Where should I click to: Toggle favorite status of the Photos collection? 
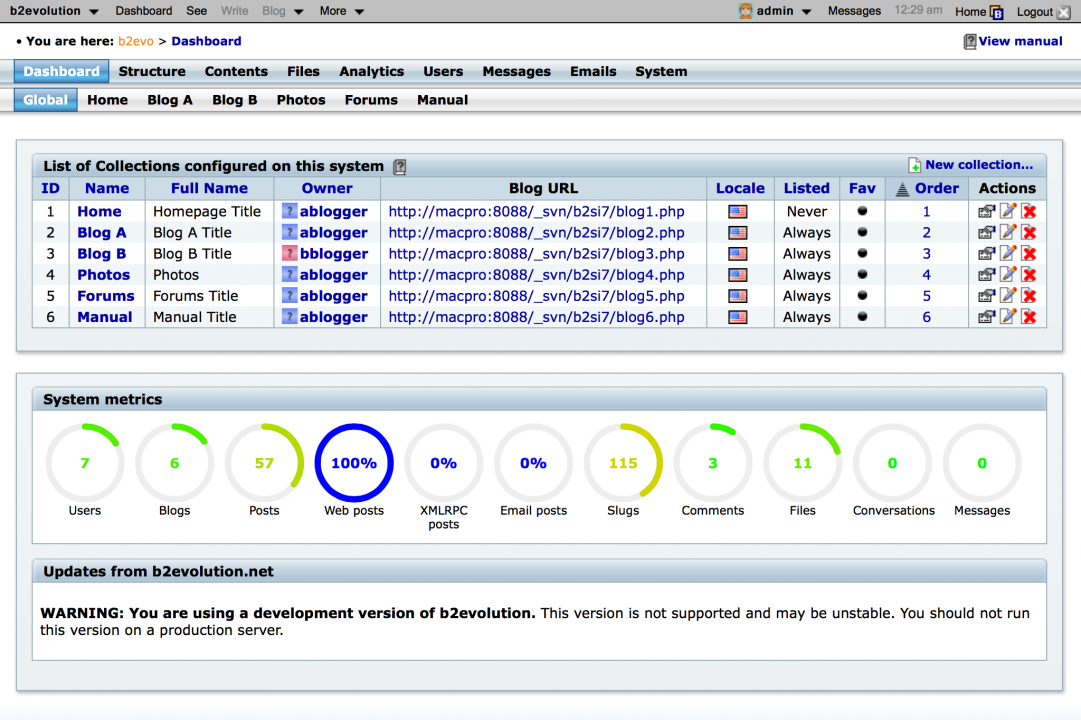[862, 274]
